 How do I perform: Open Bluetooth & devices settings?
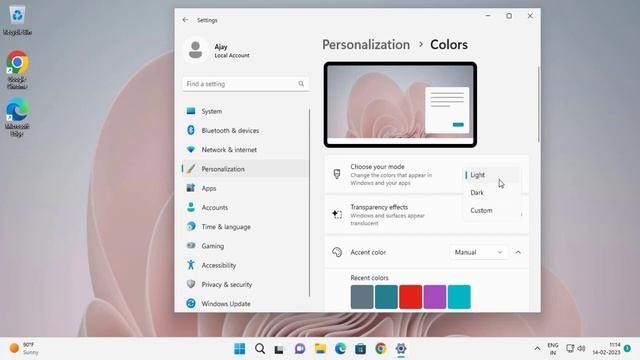pos(245,130)
